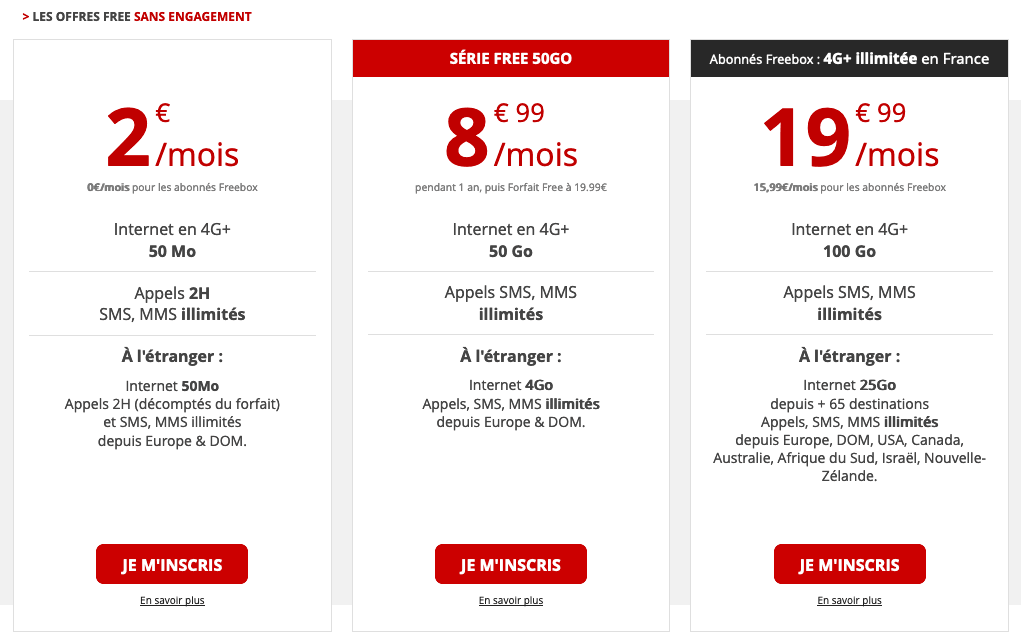Select the Abonnés Freebox 4G+ illimitée banner
The image size is (1021, 642).
(849, 57)
